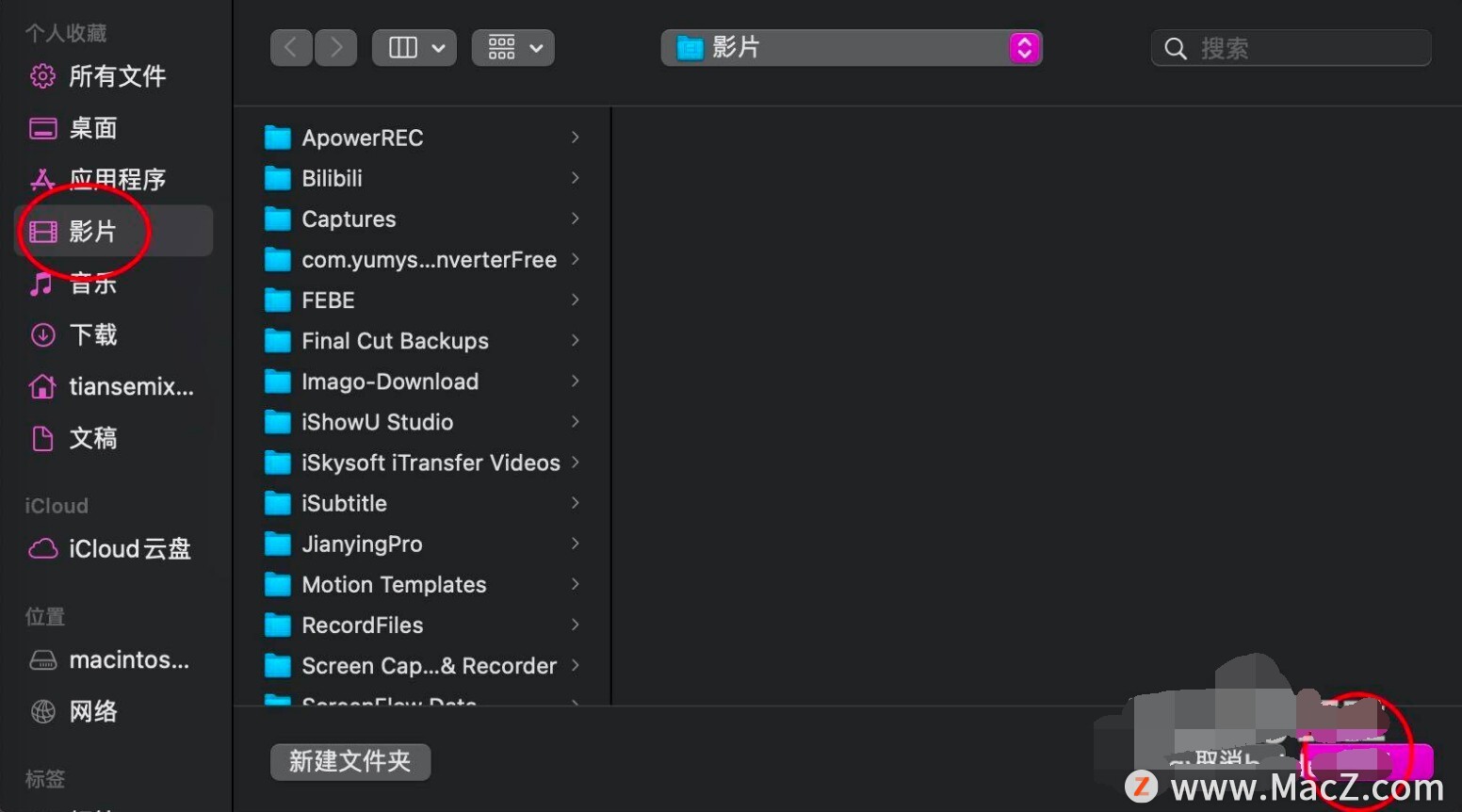Expand the RecordFiles folder chevron
This screenshot has height=812, width=1462.
click(x=575, y=625)
